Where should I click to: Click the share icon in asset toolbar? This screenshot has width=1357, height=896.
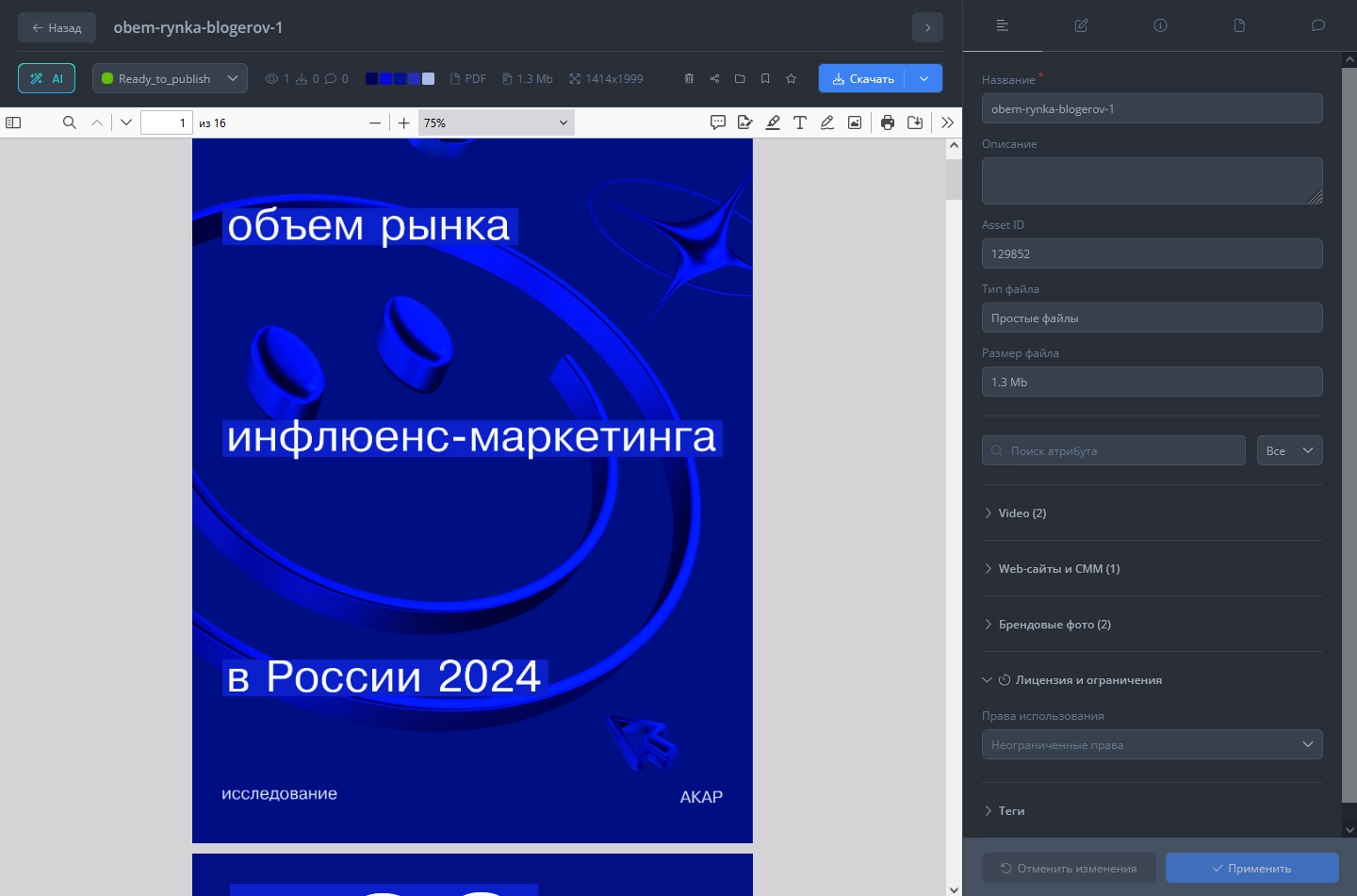coord(715,78)
